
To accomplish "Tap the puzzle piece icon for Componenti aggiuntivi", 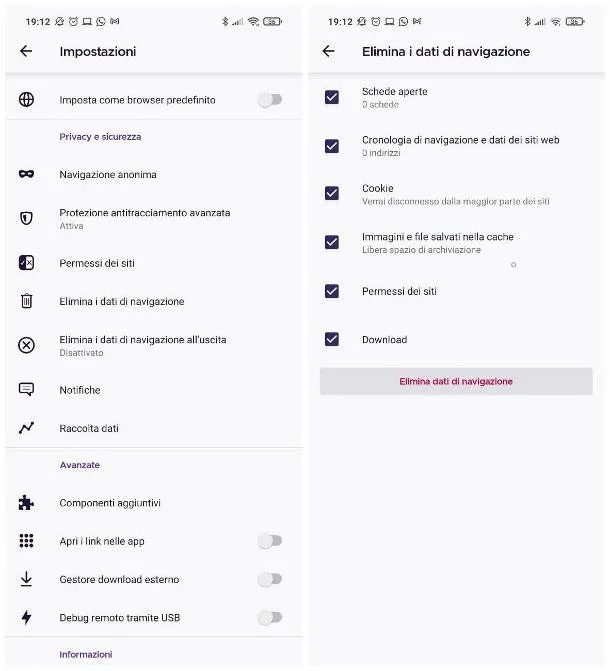I will point(26,502).
